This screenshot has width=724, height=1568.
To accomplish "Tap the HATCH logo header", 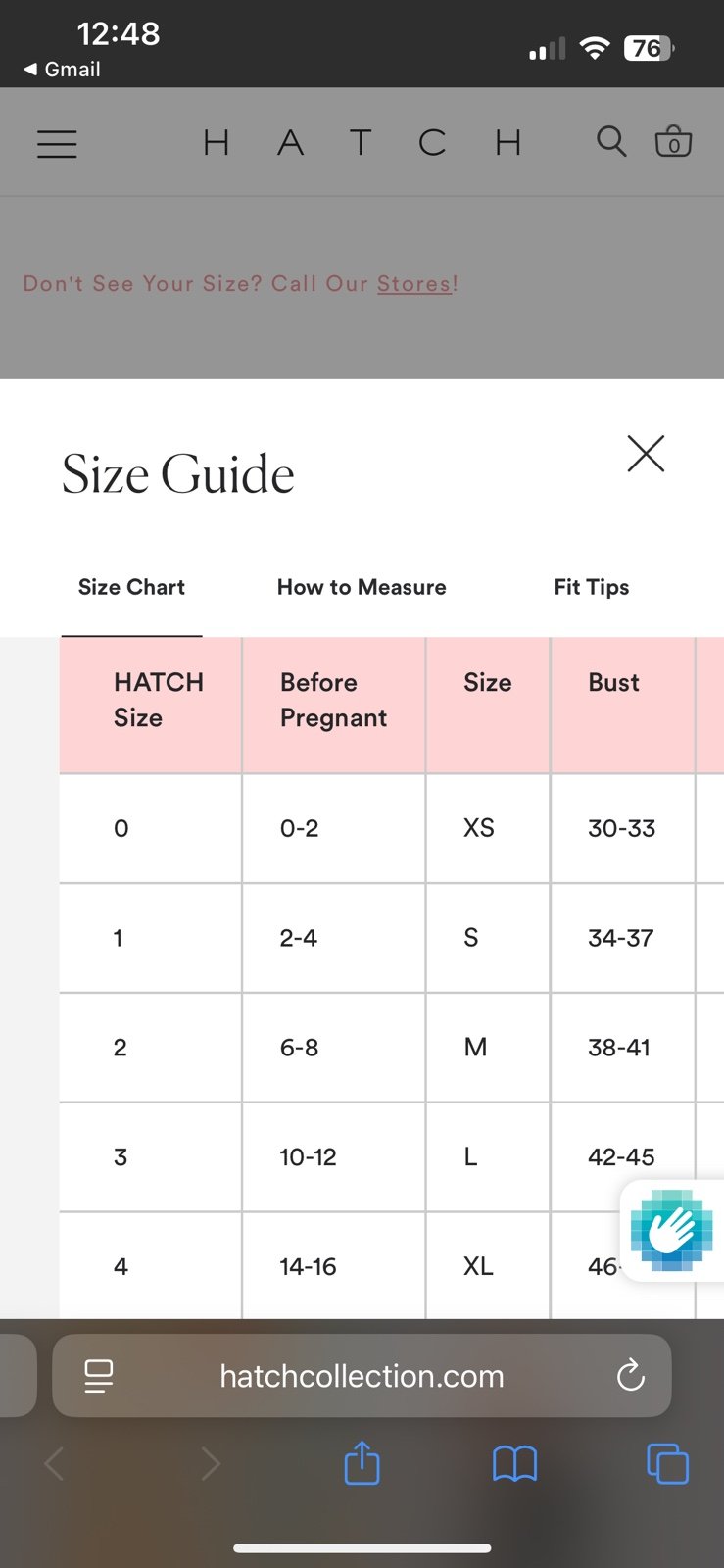I will (x=362, y=143).
